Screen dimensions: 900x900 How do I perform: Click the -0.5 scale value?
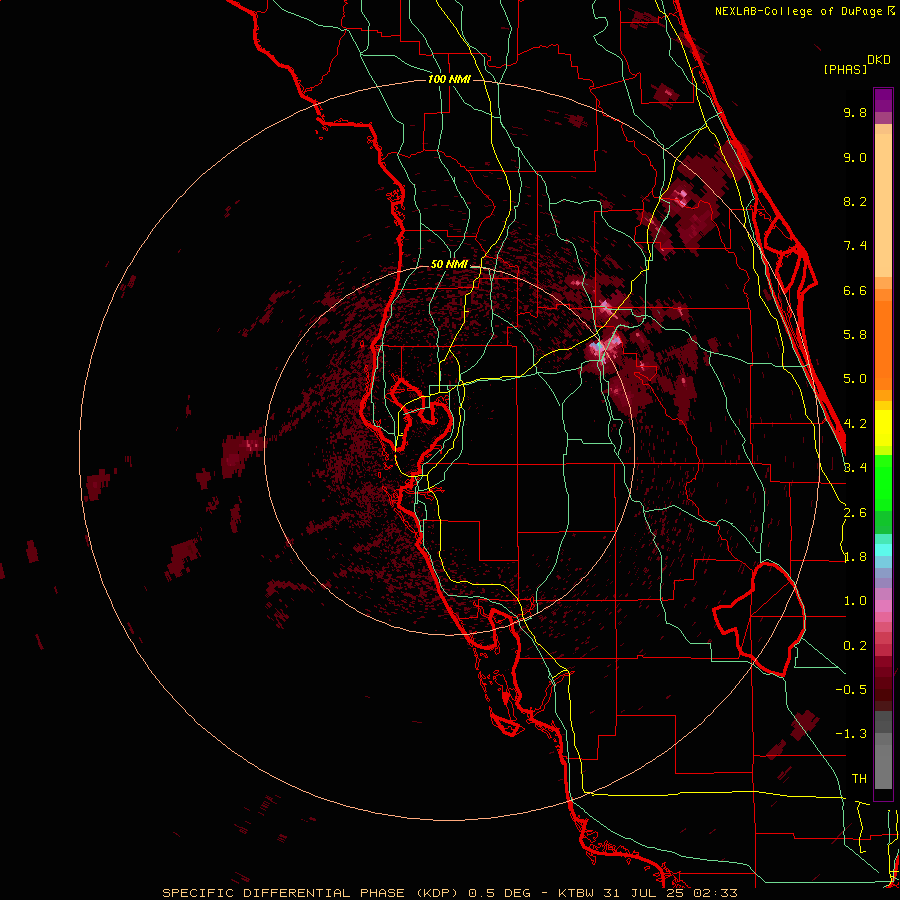coord(851,690)
